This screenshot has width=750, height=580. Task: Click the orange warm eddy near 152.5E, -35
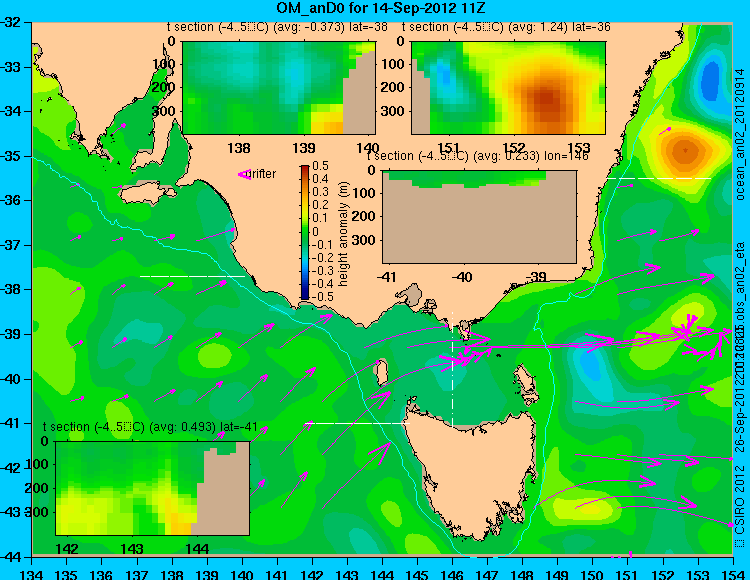pos(684,152)
